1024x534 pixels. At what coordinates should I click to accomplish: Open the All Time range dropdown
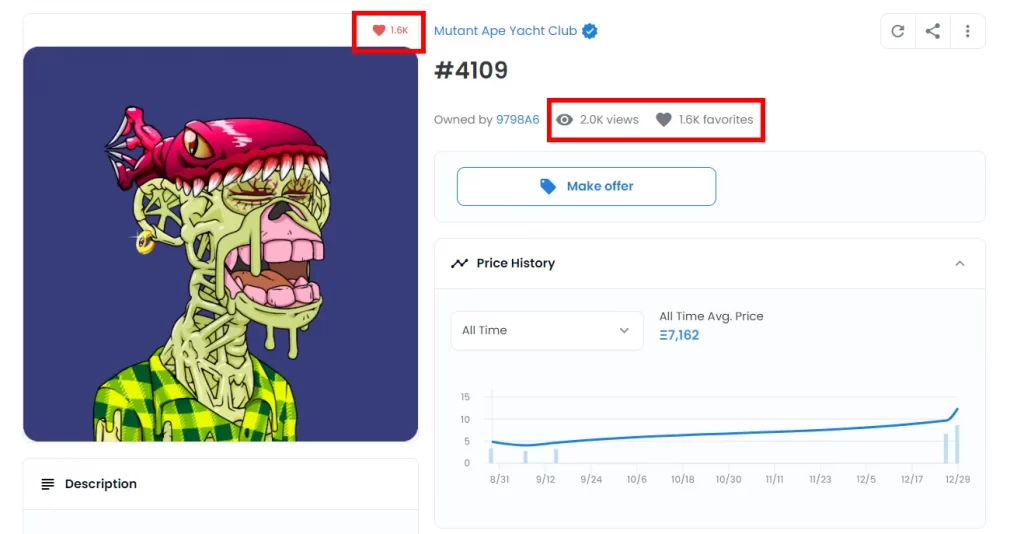(547, 330)
